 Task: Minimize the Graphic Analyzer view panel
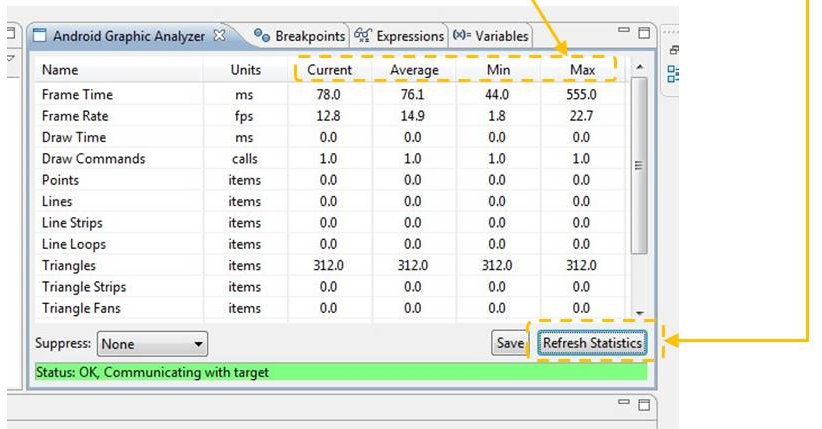coord(624,30)
